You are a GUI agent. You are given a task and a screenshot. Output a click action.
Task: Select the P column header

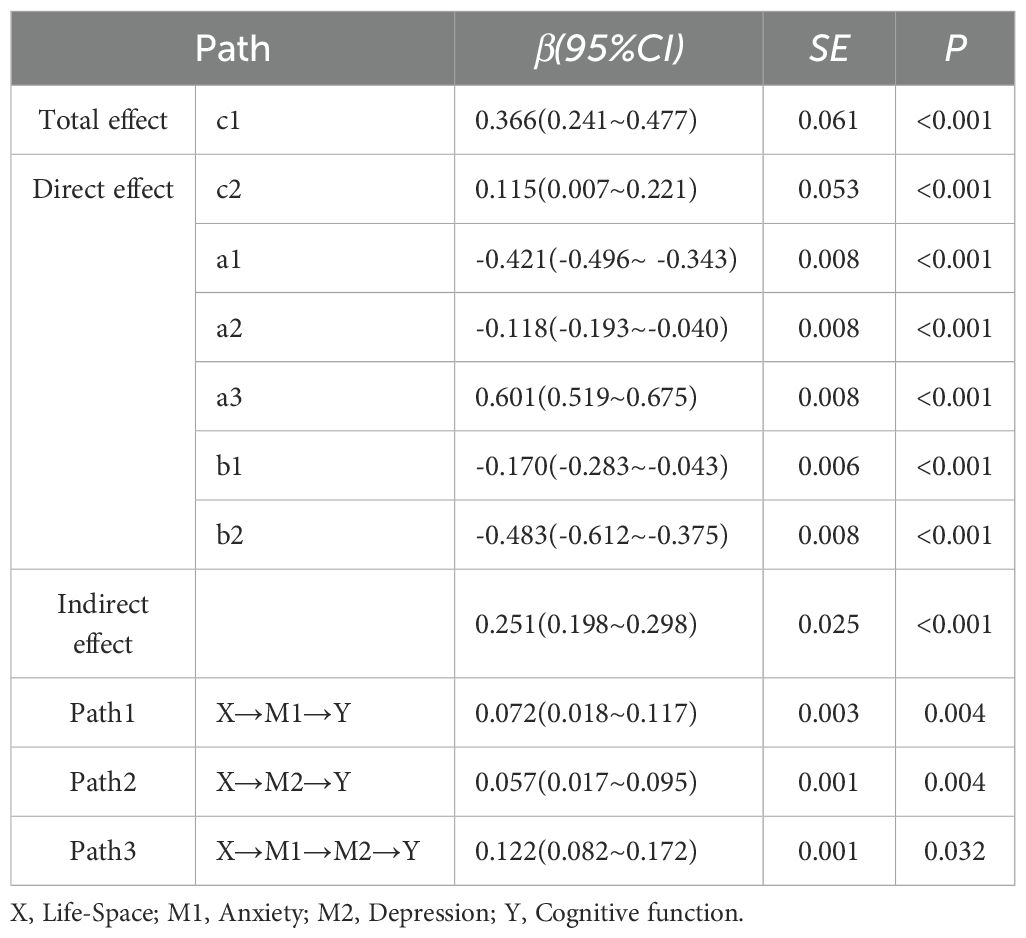click(955, 48)
